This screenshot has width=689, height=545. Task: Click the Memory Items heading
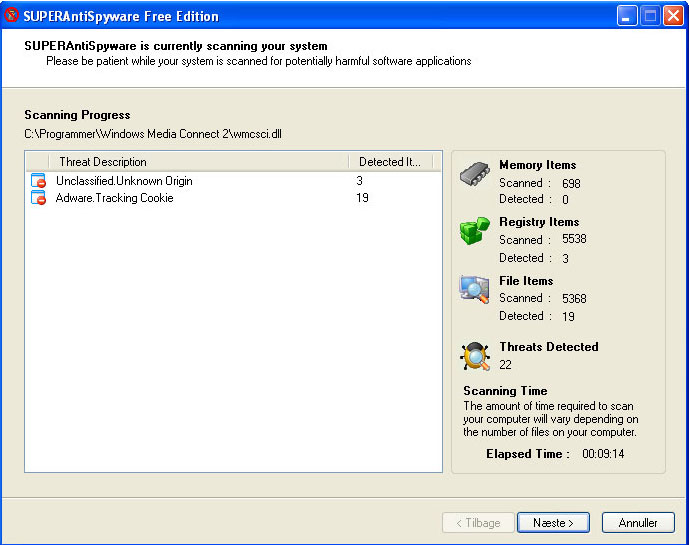[x=537, y=165]
